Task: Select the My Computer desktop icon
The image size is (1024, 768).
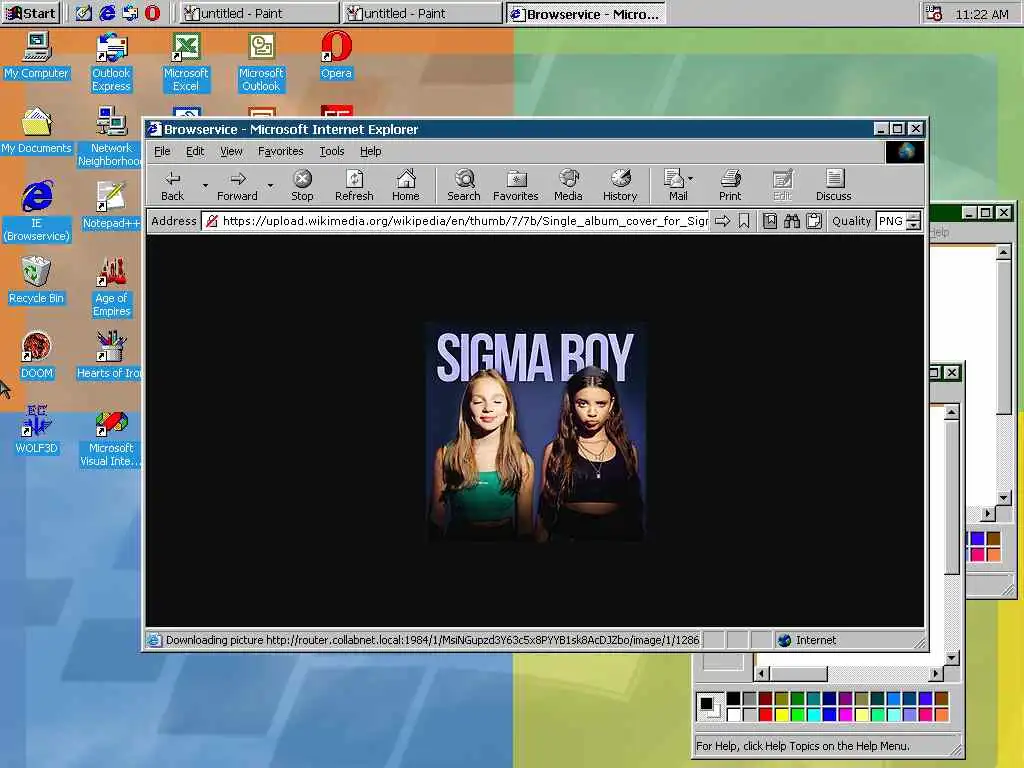Action: [x=36, y=56]
